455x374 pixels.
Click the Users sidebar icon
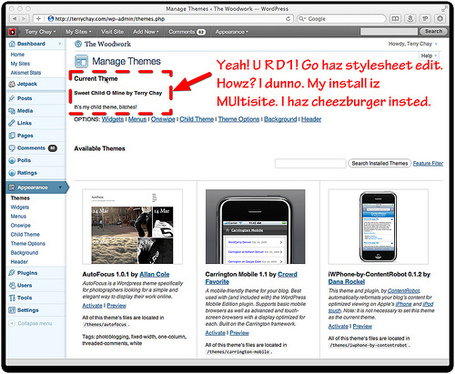coord(12,285)
